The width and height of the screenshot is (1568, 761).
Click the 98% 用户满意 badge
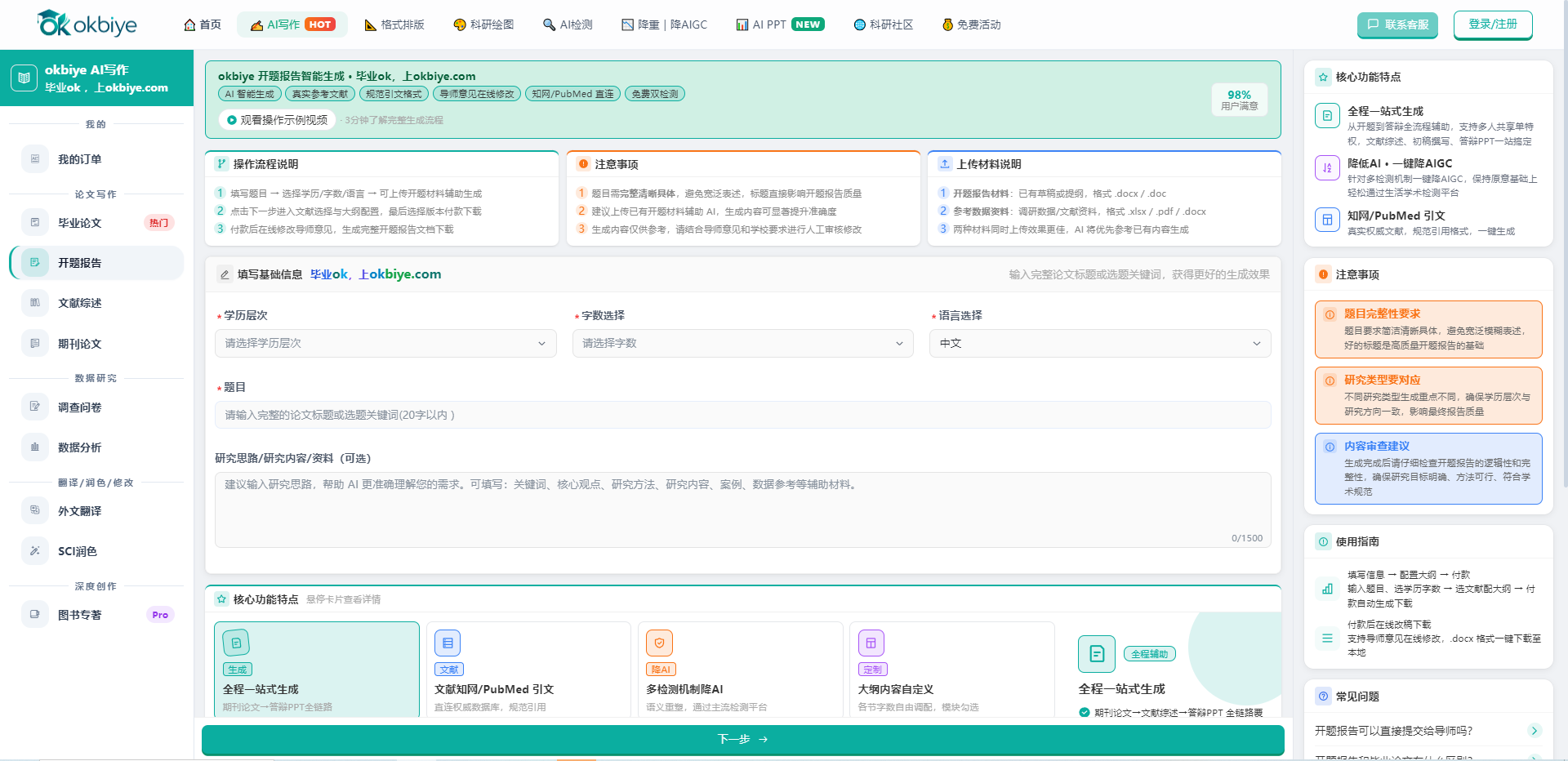1240,100
